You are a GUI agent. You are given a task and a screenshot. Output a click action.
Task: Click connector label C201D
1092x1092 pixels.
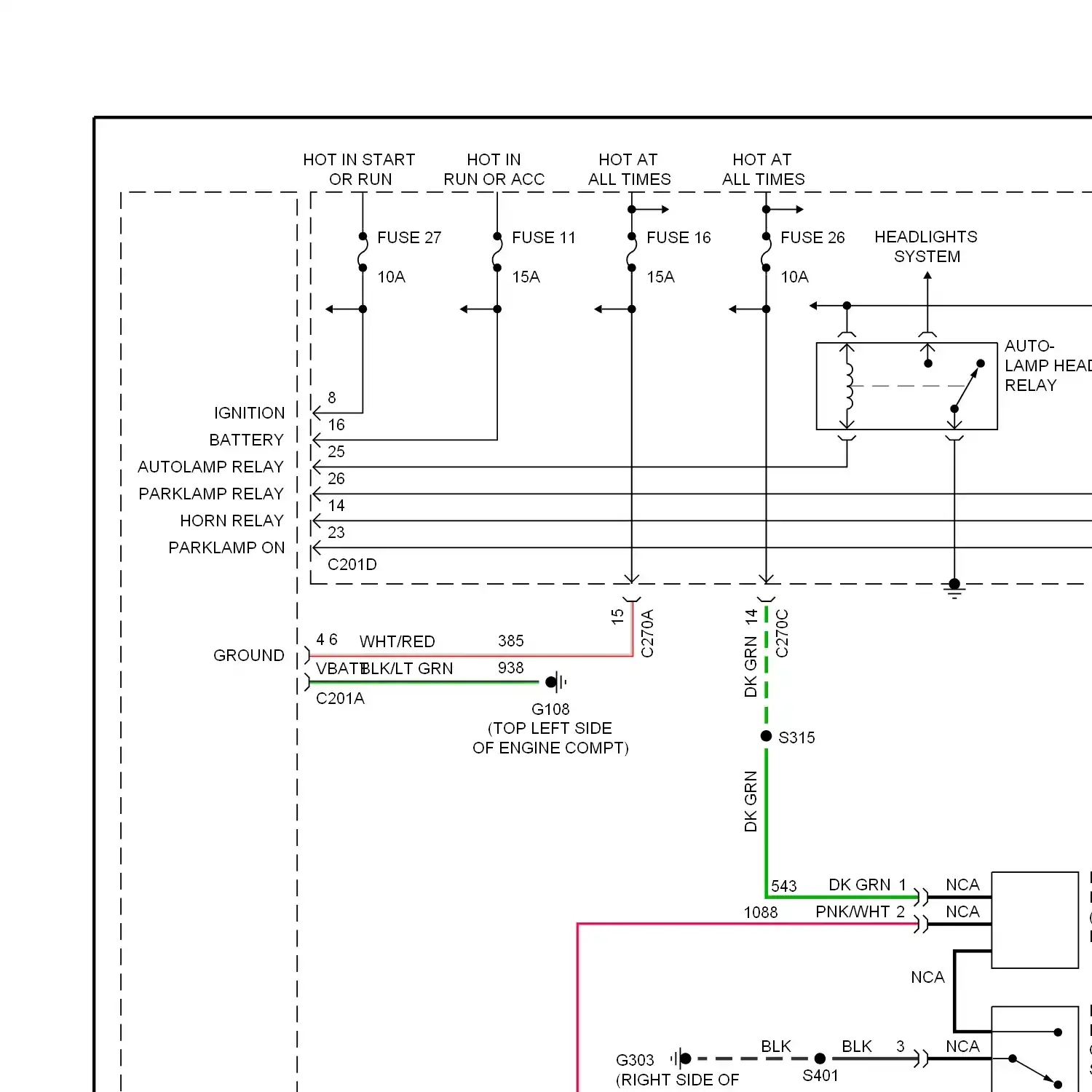click(x=352, y=565)
